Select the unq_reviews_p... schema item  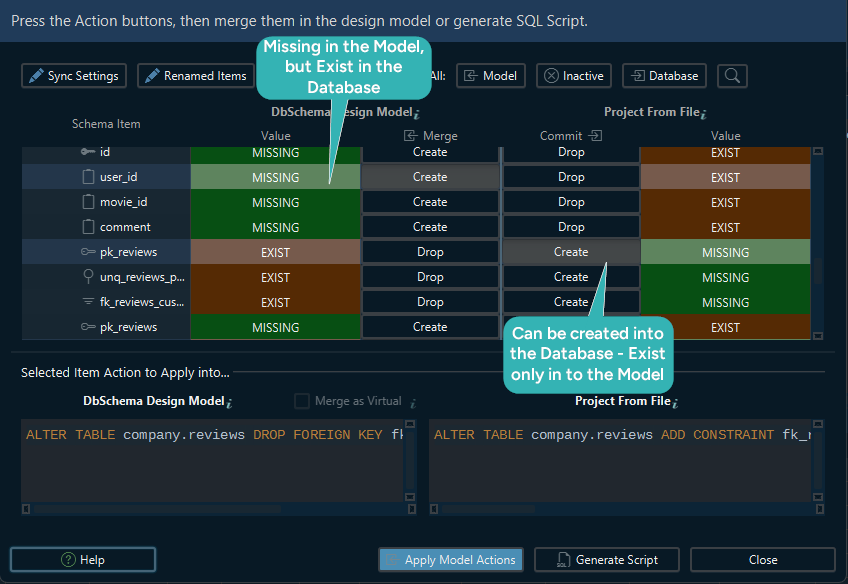[106, 276]
